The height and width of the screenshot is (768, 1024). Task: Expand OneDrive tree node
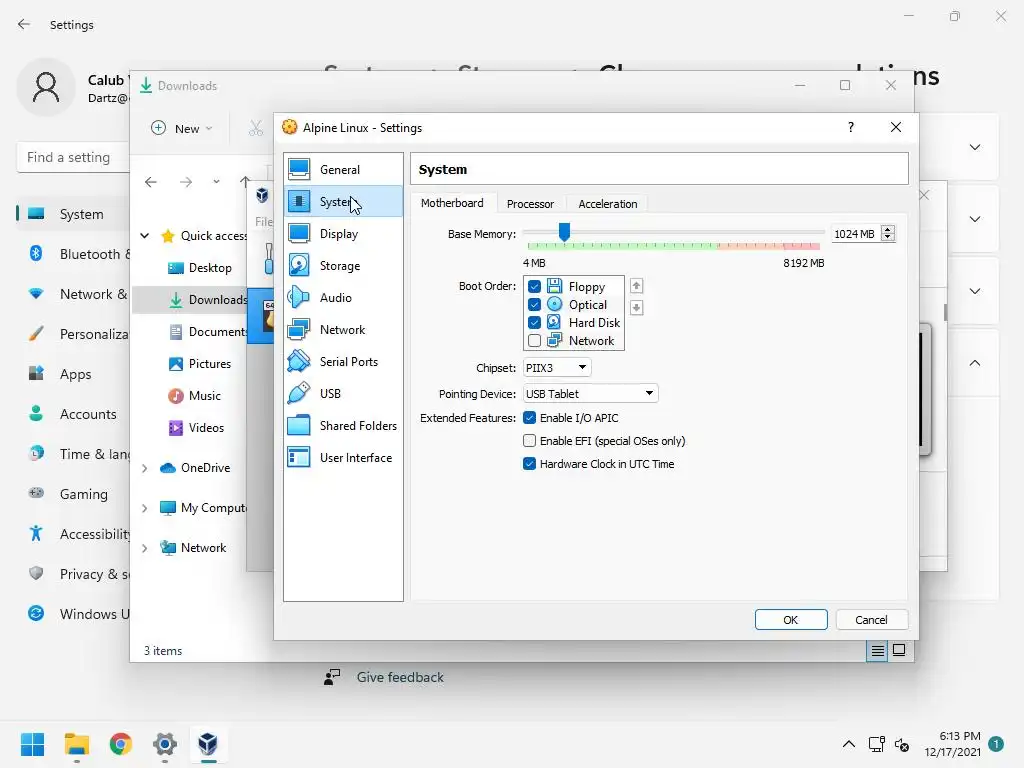[x=145, y=468]
